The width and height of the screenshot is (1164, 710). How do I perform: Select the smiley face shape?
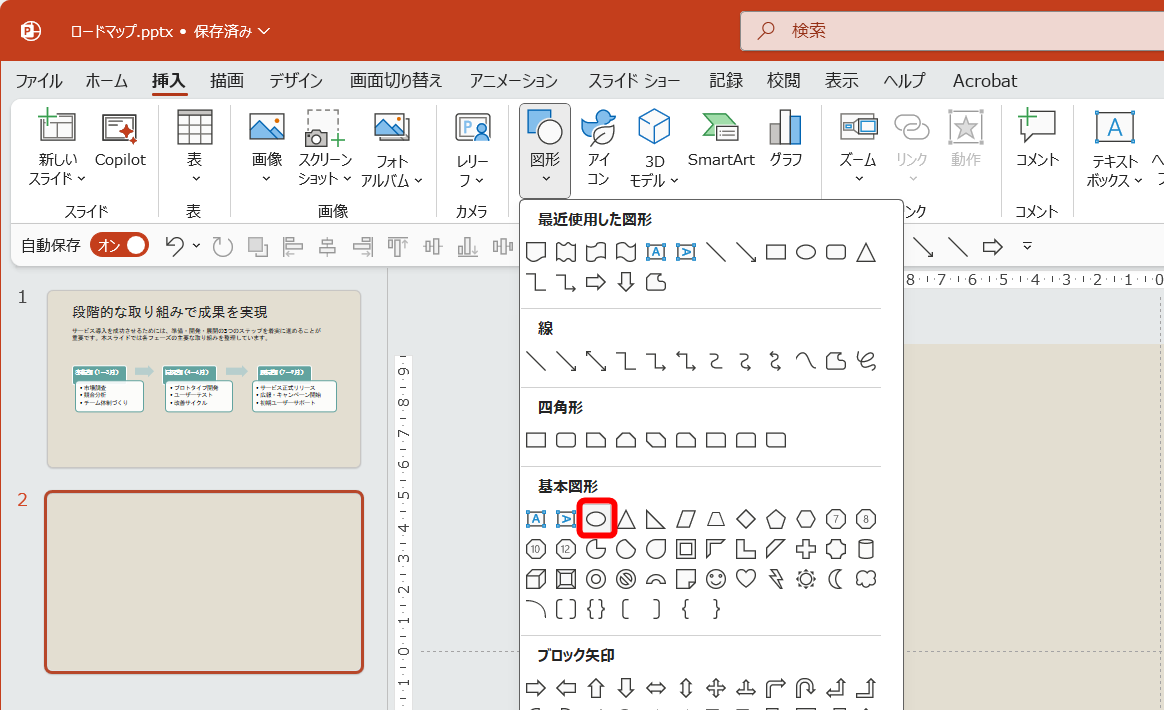coord(715,578)
